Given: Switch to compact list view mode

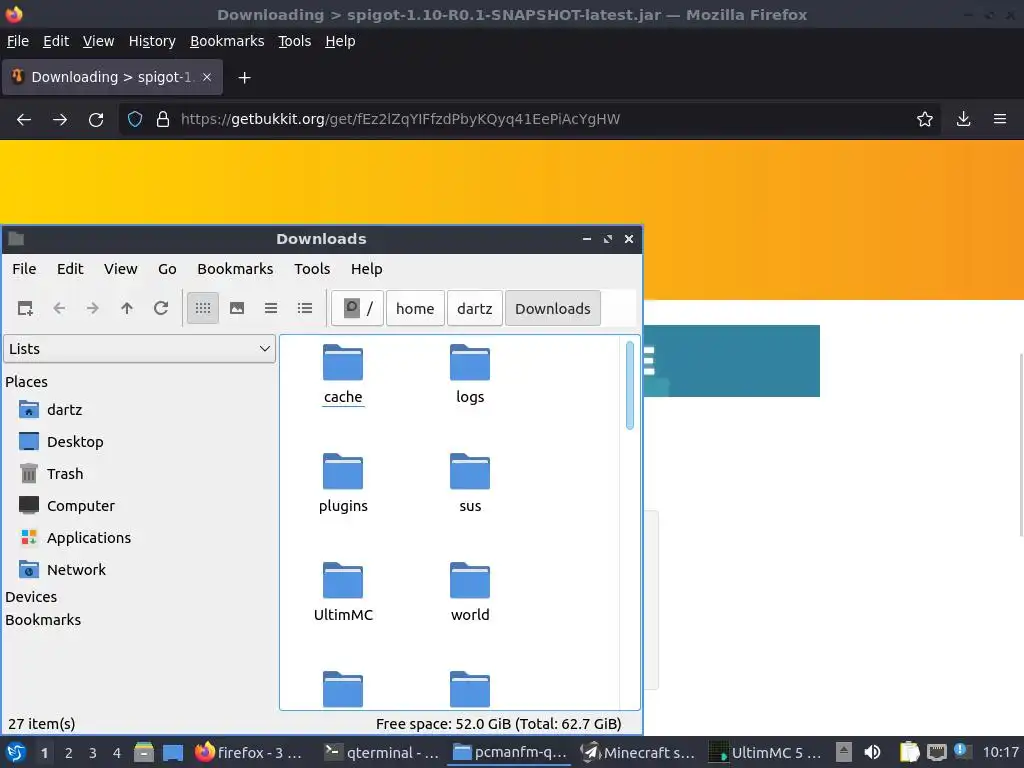Looking at the screenshot, I should click(x=271, y=308).
